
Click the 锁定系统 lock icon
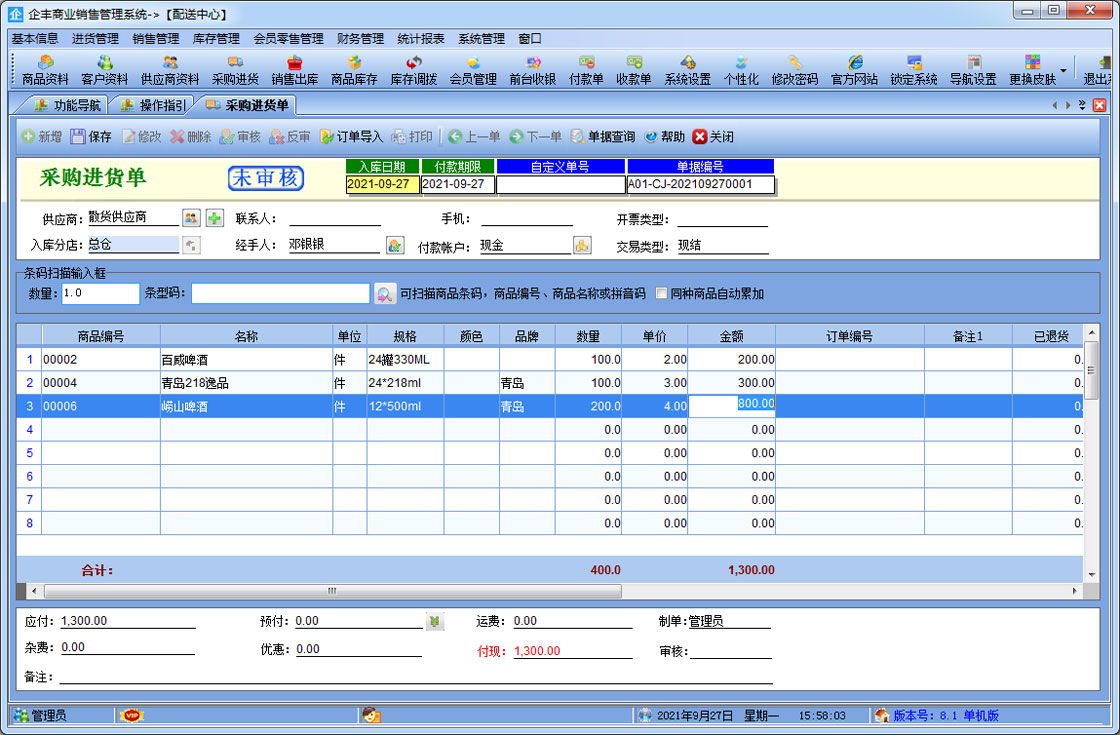click(913, 70)
